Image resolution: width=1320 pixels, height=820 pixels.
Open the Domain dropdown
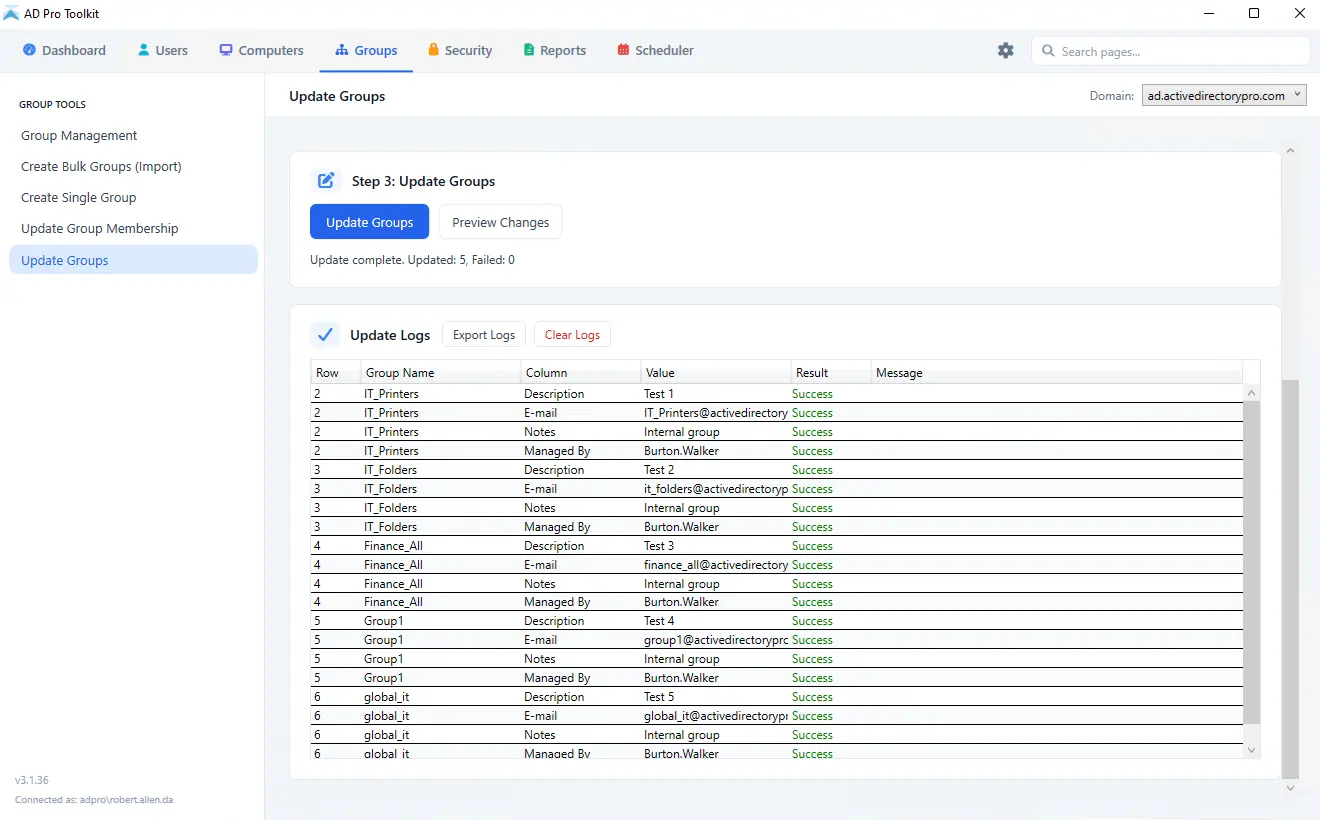click(1224, 96)
